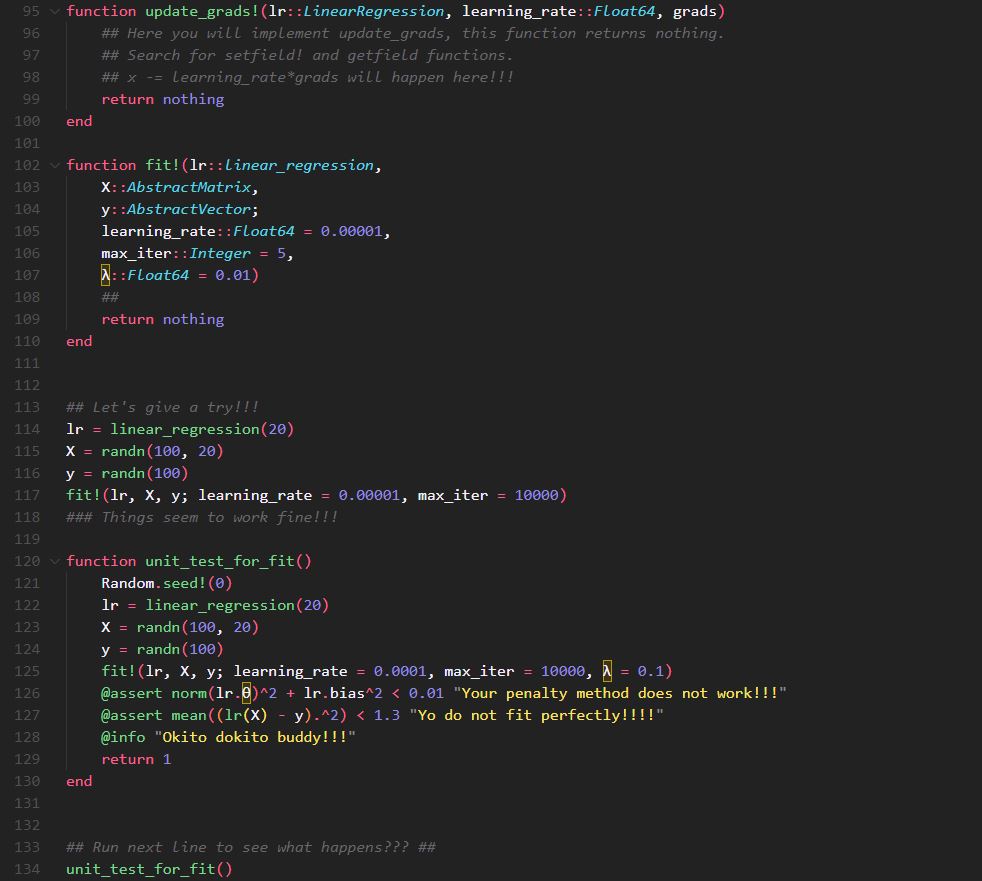Click the @info macro on line 128

(x=124, y=737)
